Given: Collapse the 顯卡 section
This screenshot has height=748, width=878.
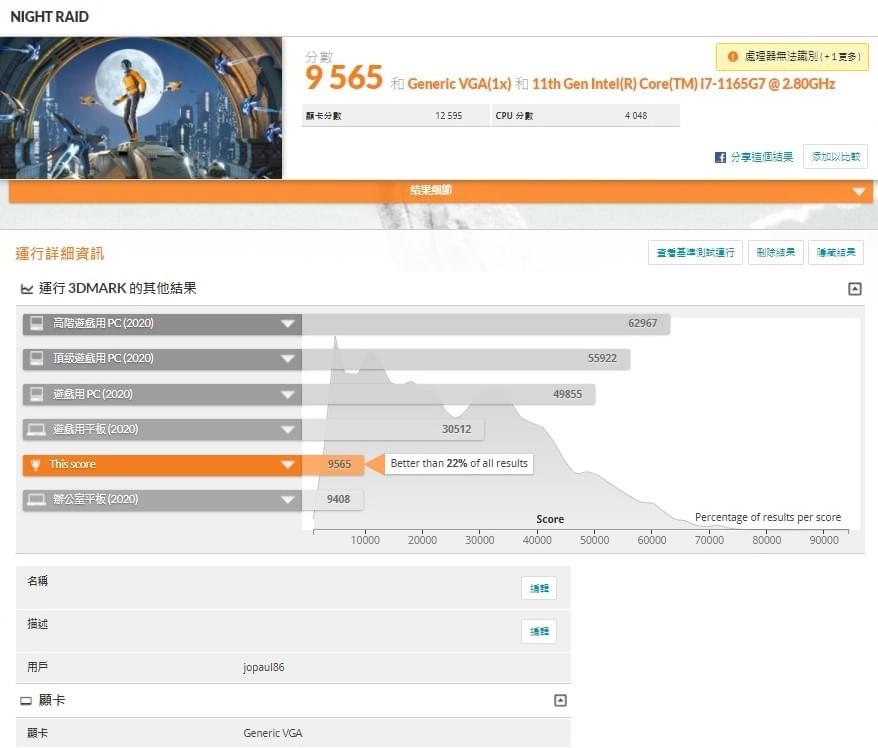Looking at the screenshot, I should (x=560, y=700).
